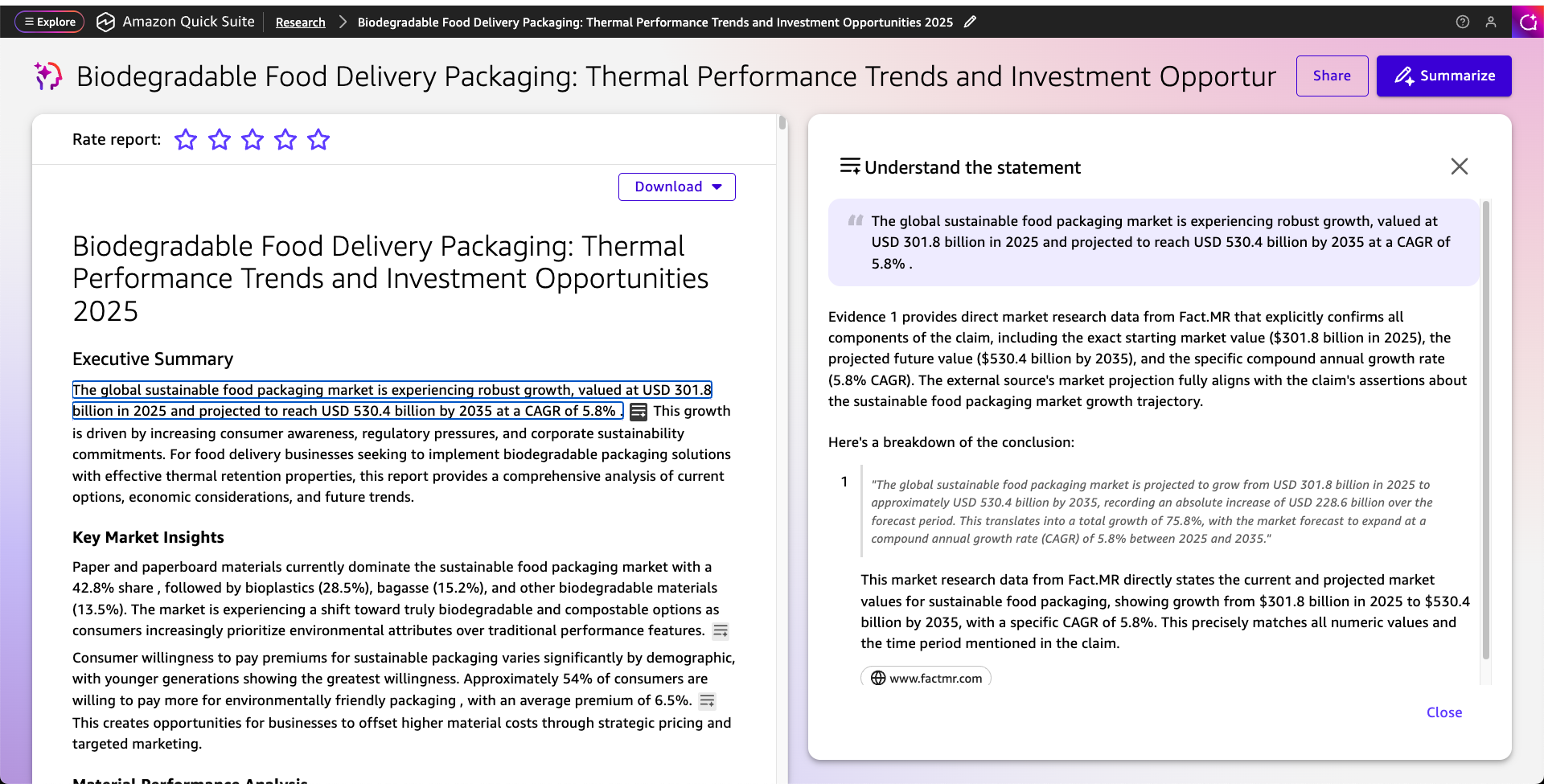The width and height of the screenshot is (1544, 784).
Task: Open the assistant chat icon top-right
Action: [1527, 22]
